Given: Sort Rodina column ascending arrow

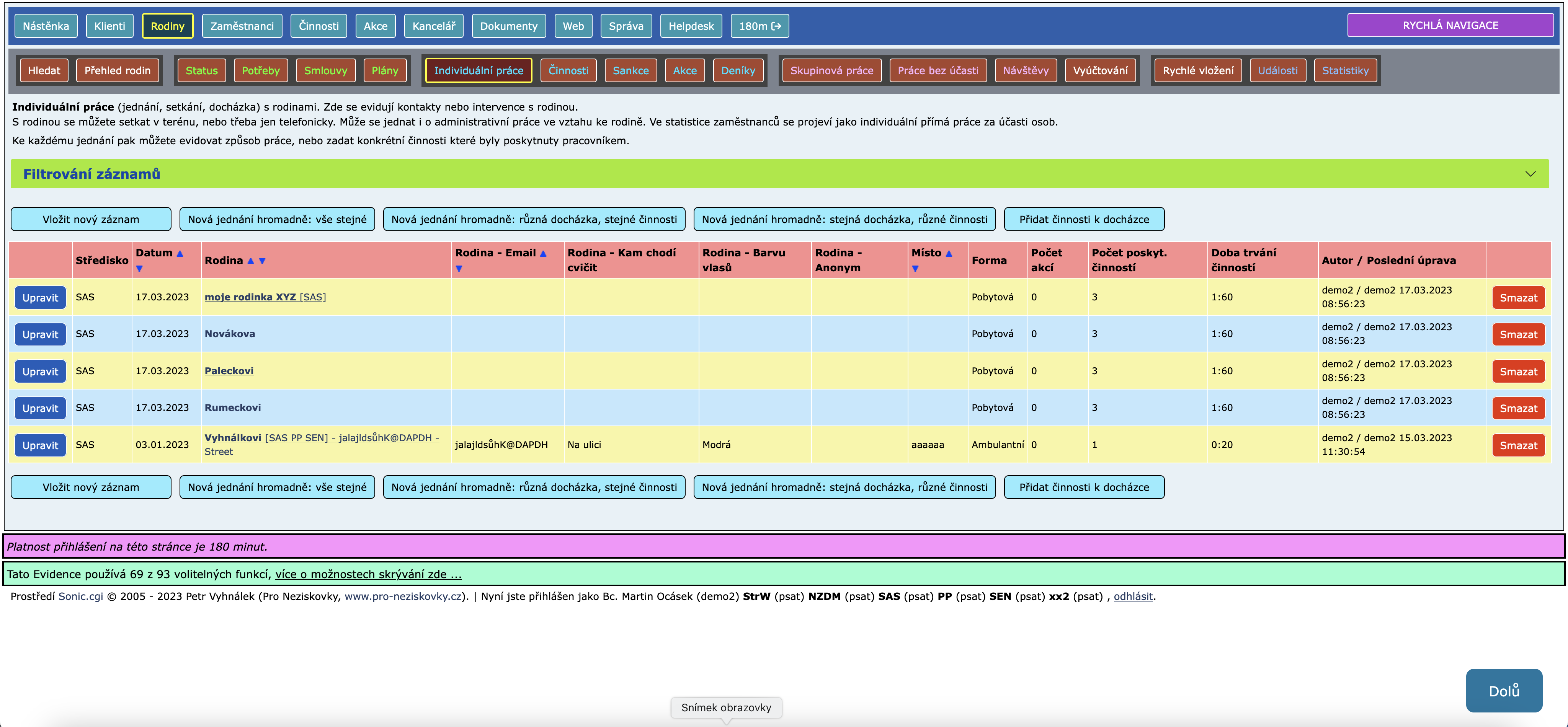Looking at the screenshot, I should coord(250,261).
